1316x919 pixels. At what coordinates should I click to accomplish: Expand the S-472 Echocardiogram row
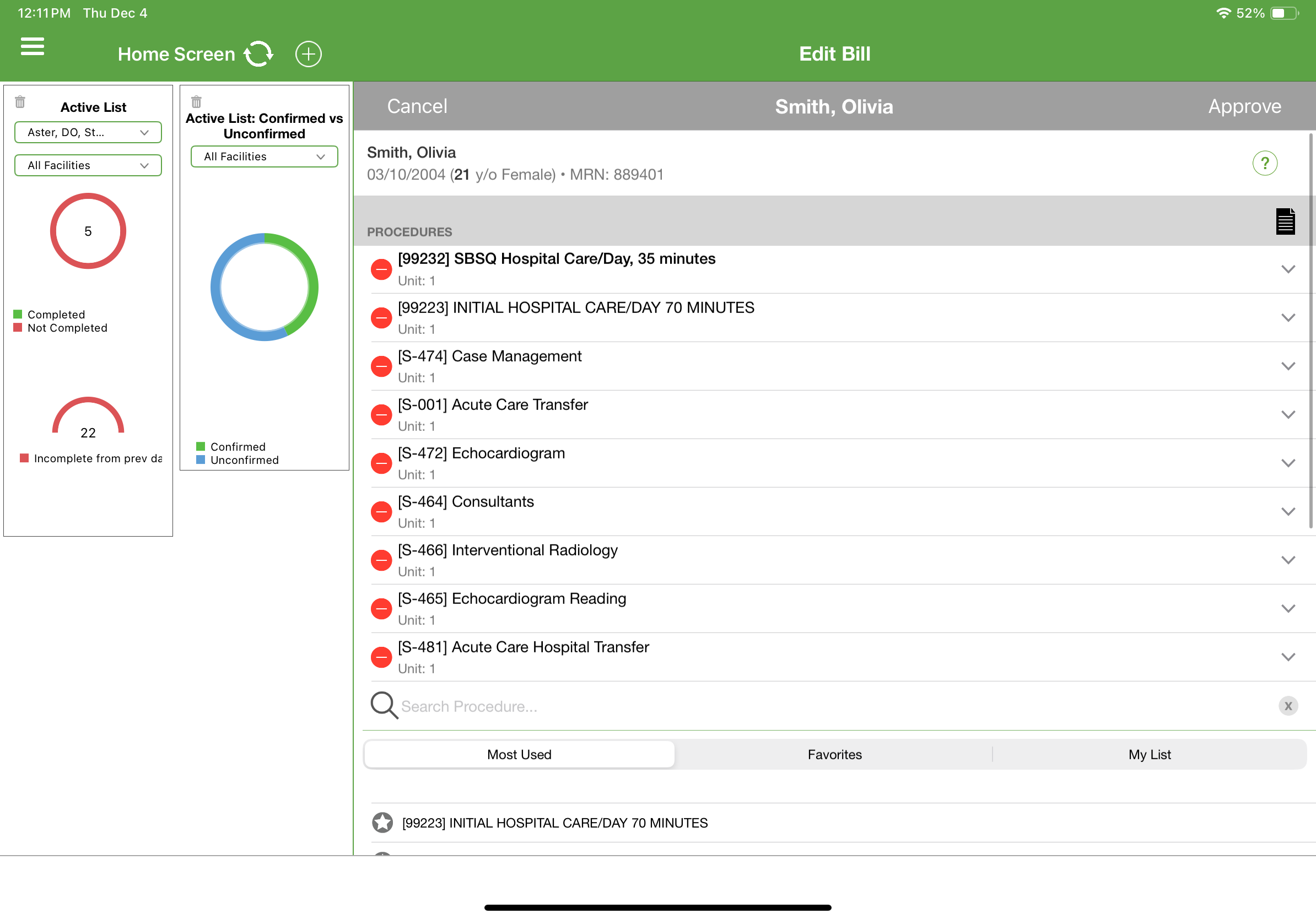point(1288,463)
